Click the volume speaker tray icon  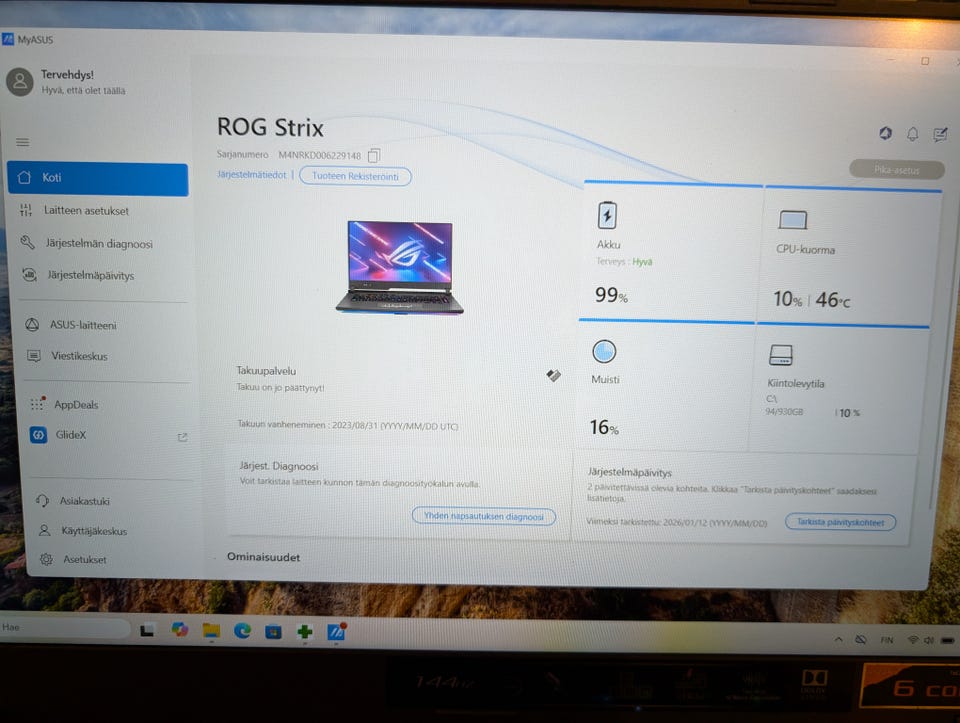(x=929, y=640)
